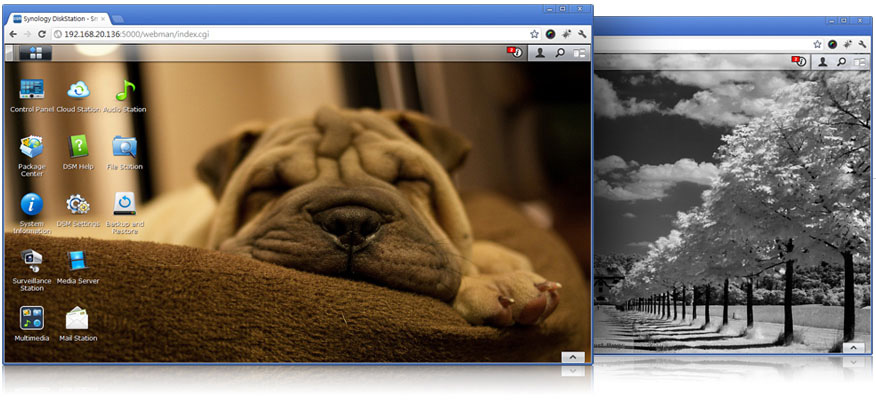Open Backup and Restore icon

click(125, 205)
